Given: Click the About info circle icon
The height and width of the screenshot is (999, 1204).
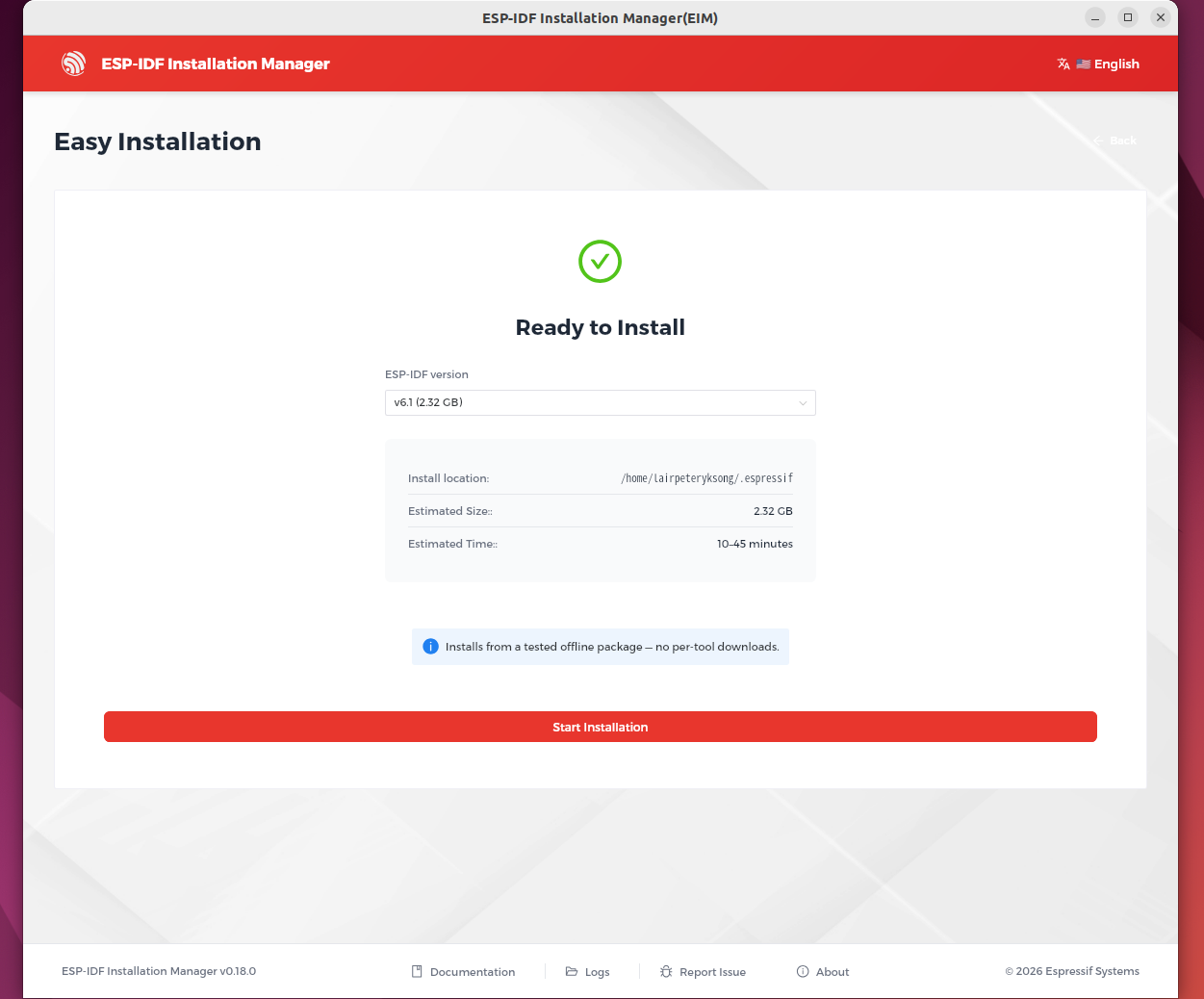Looking at the screenshot, I should pos(803,972).
